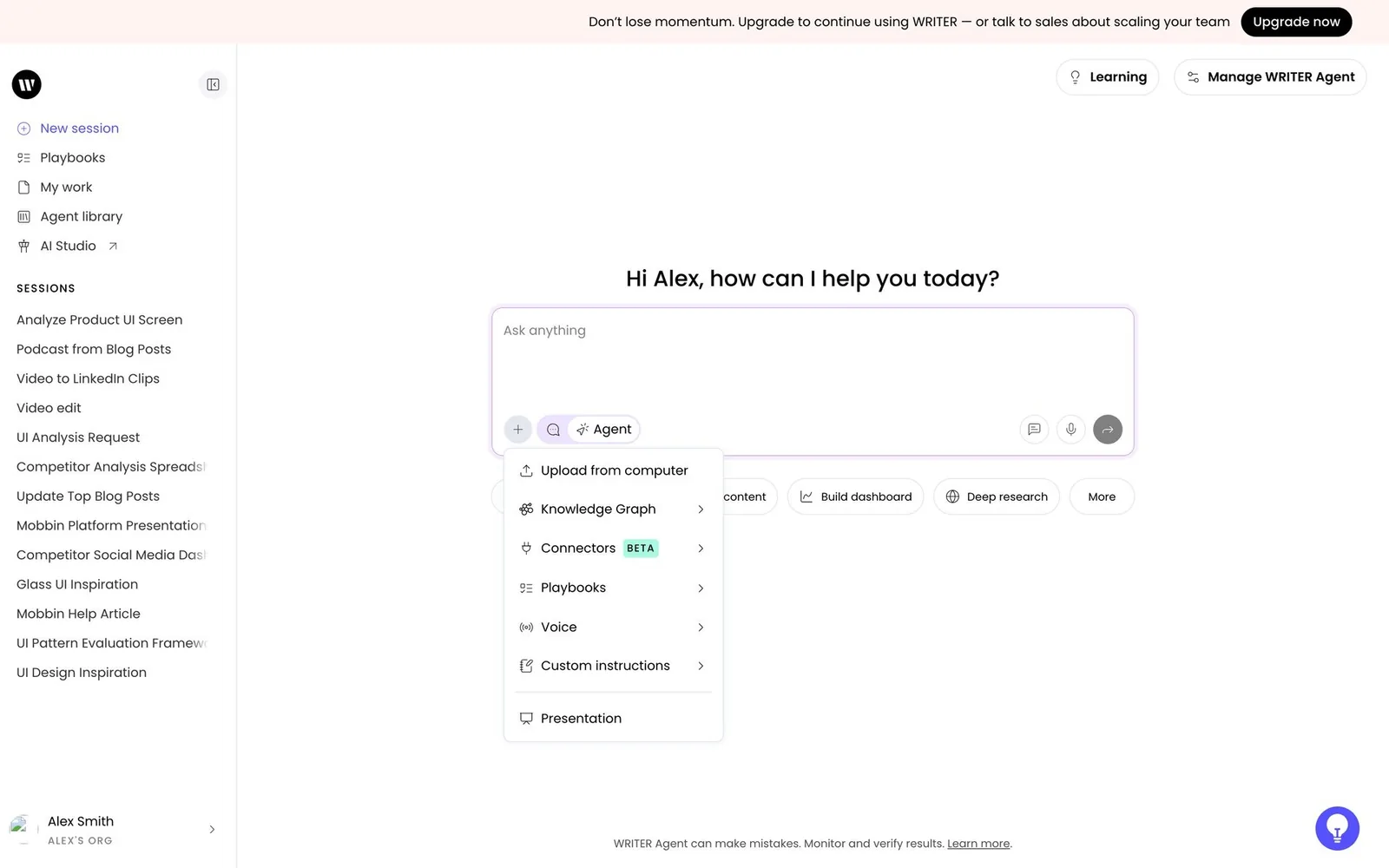The image size is (1389, 868).
Task: Open the prompt library chat icon
Action: coord(1034,429)
